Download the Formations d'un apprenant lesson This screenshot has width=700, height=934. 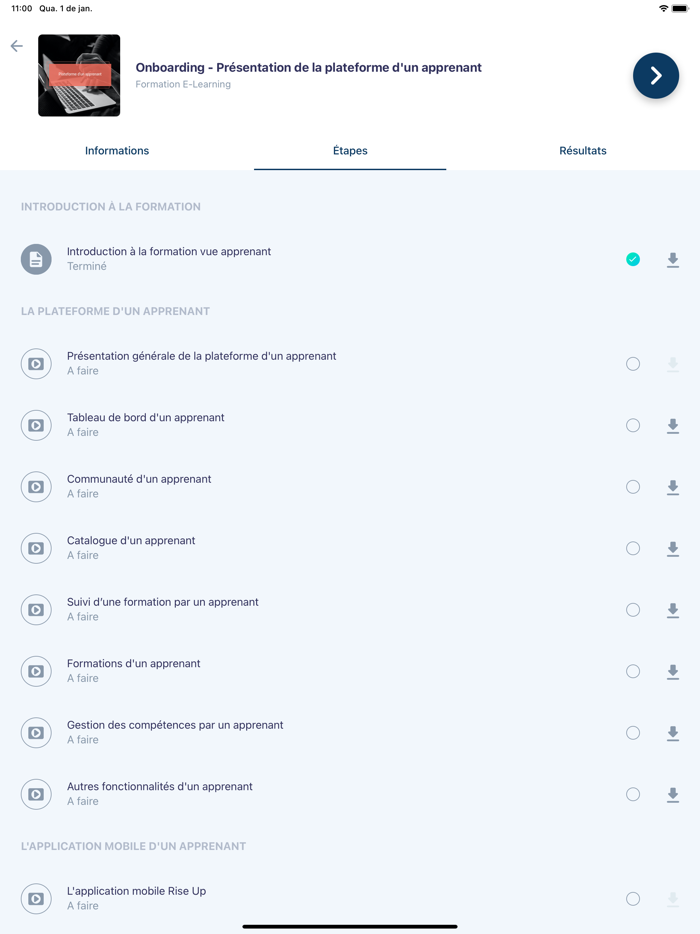coord(673,671)
